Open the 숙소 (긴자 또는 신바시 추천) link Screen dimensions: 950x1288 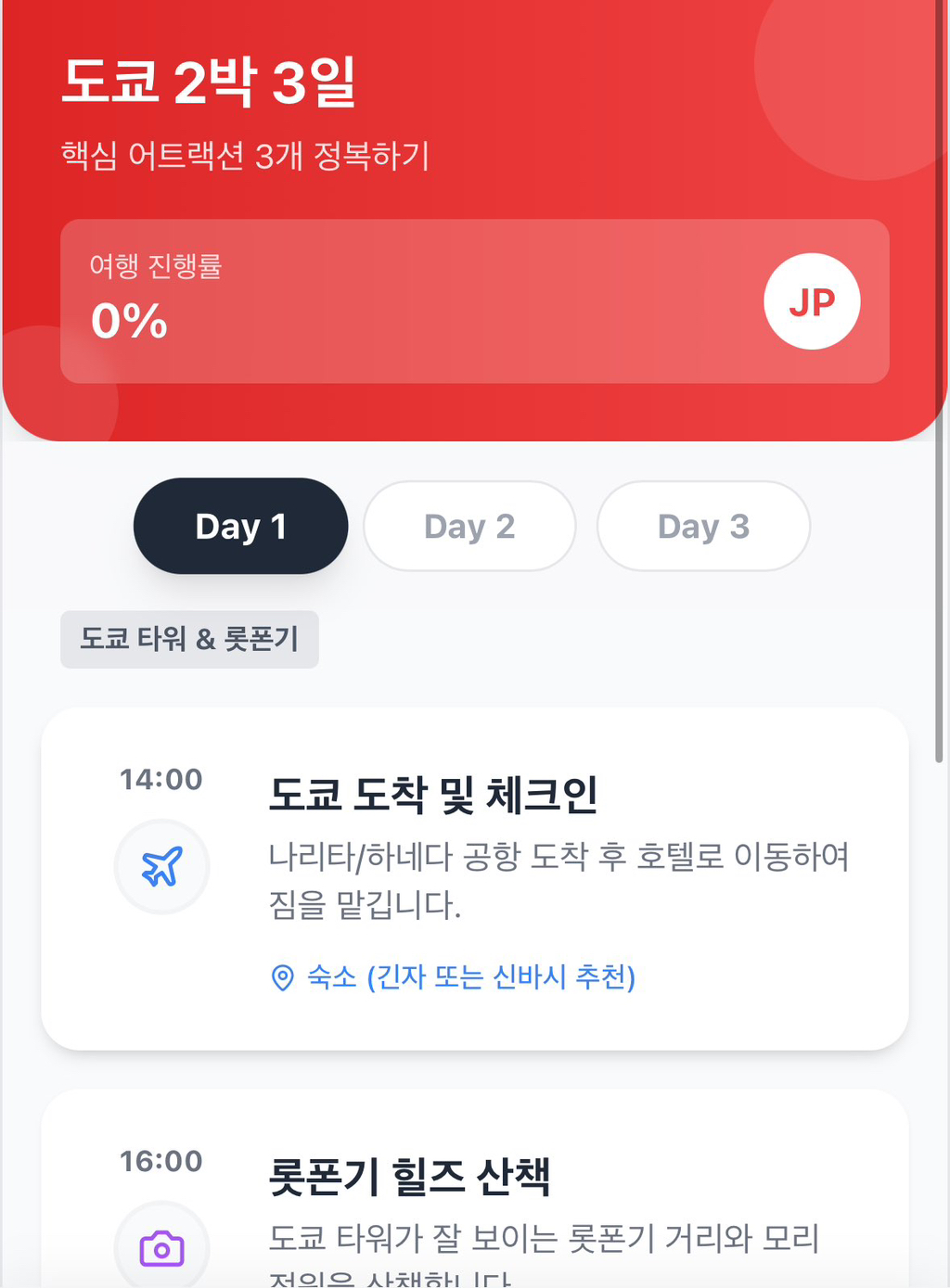(471, 976)
